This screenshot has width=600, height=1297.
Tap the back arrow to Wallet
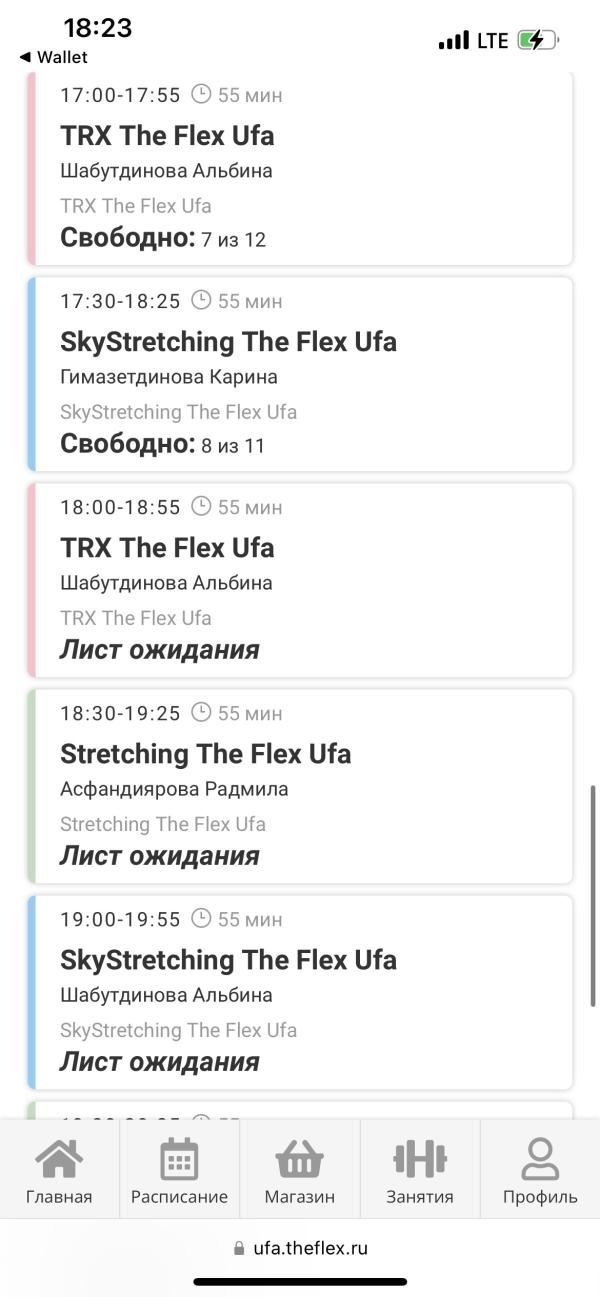click(x=24, y=57)
